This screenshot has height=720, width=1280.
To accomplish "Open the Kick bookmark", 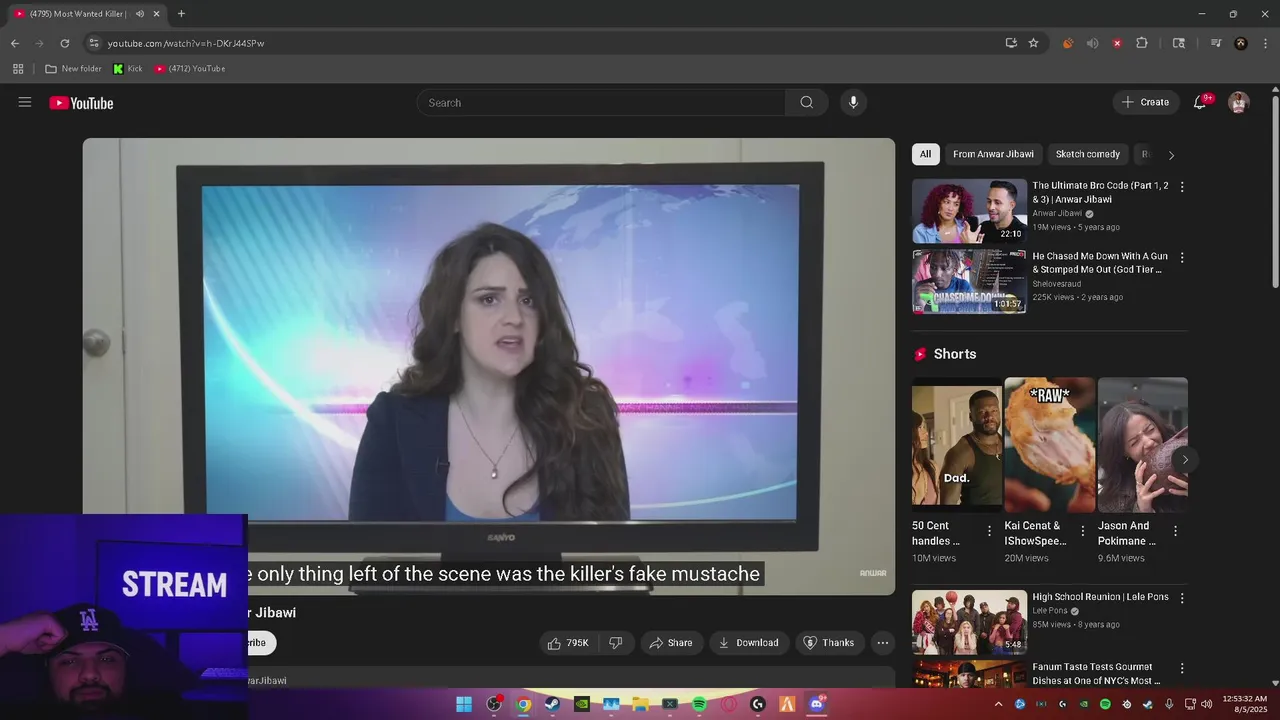I will point(127,69).
